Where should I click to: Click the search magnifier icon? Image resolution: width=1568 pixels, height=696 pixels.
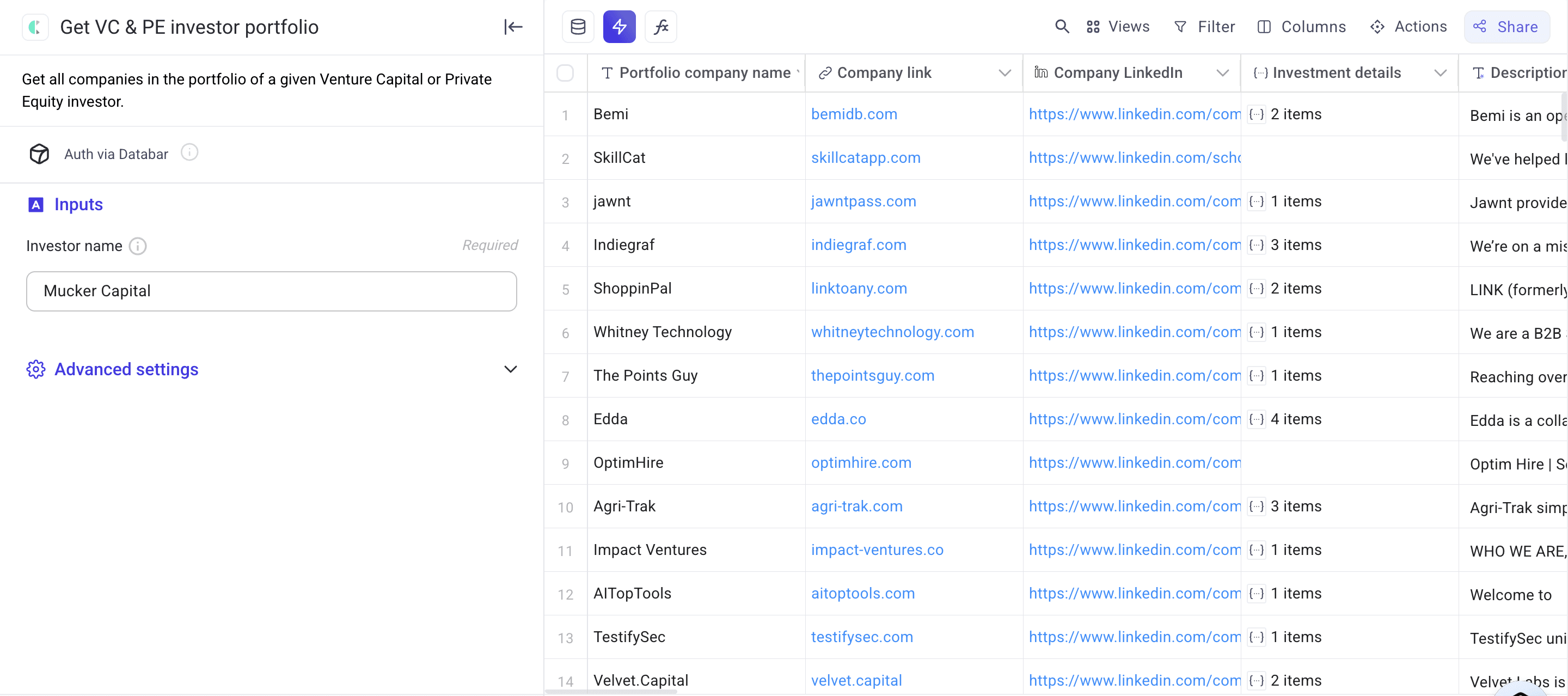[x=1062, y=26]
